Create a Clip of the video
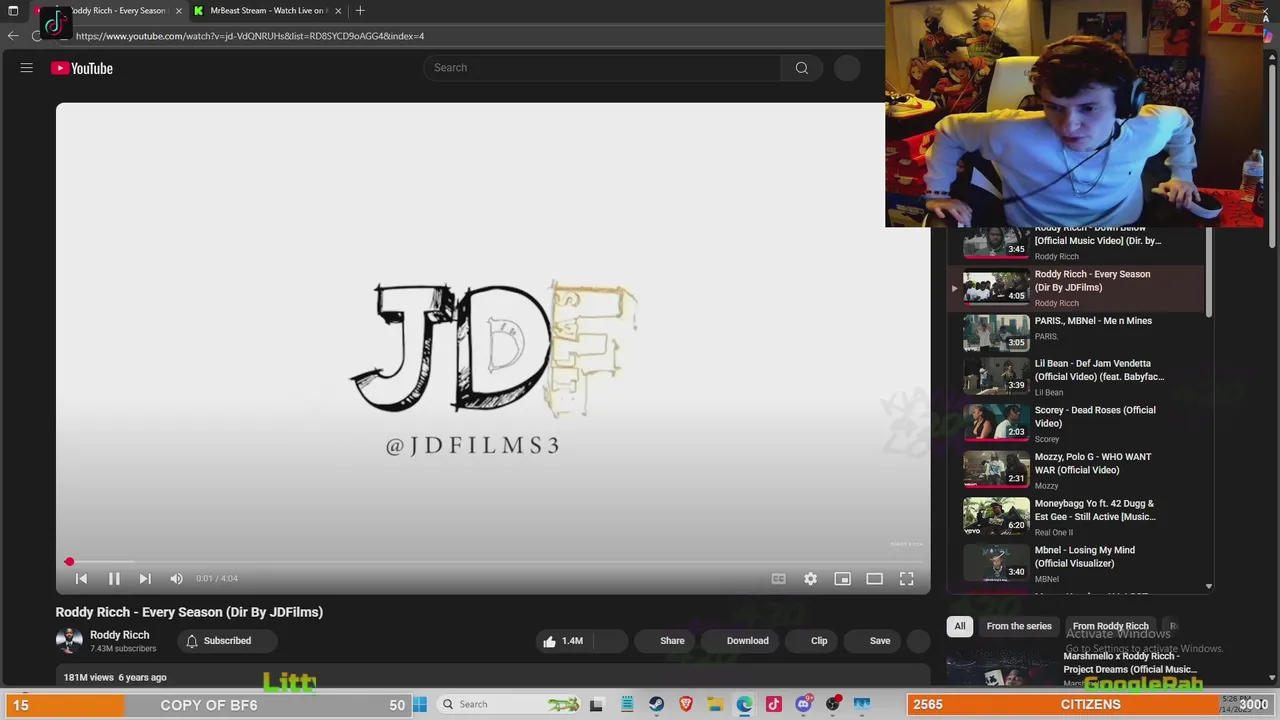 [819, 641]
